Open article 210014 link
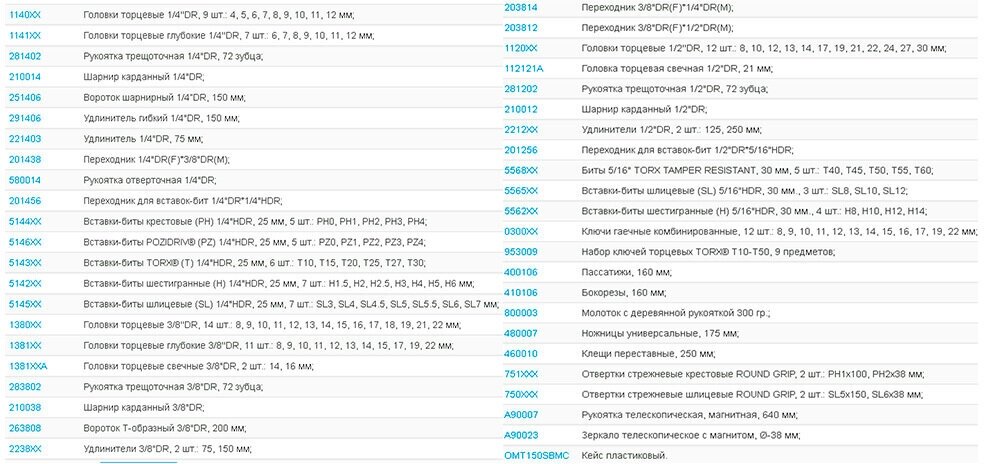The height and width of the screenshot is (464, 984). click(x=25, y=77)
